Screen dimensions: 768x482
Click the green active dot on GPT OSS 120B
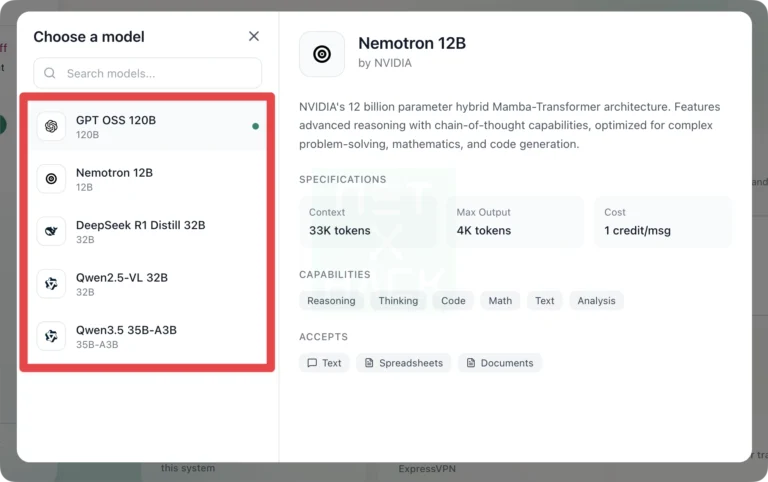(x=256, y=127)
